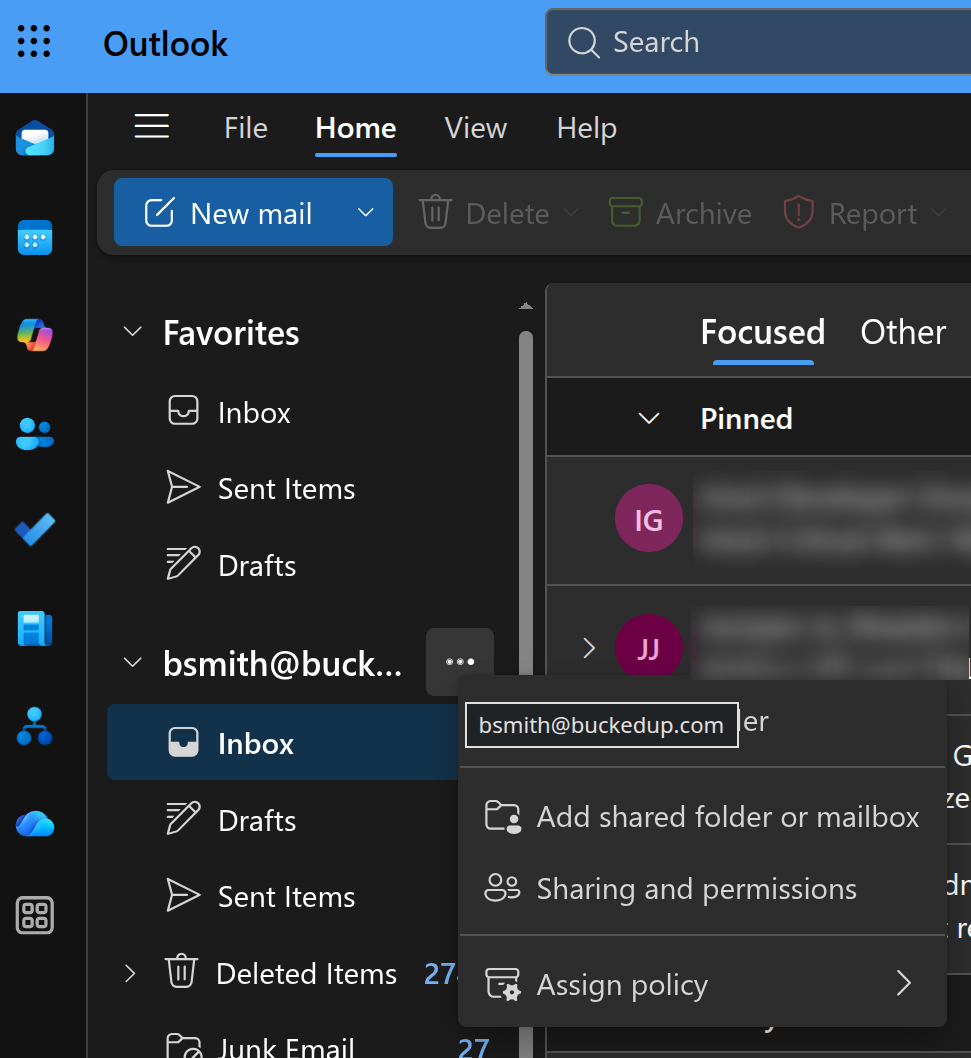Launch the Copilot app icon
The height and width of the screenshot is (1058, 971).
click(x=35, y=335)
